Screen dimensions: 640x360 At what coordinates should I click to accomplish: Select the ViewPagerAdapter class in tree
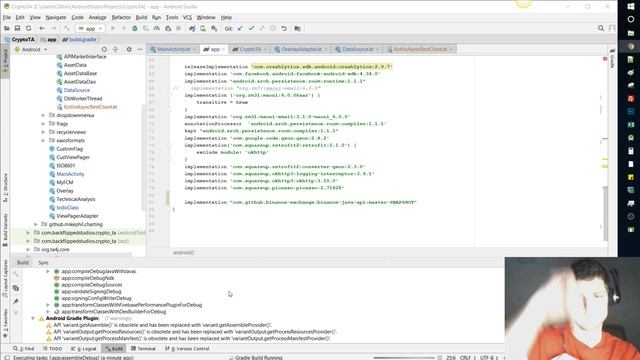coord(77,216)
